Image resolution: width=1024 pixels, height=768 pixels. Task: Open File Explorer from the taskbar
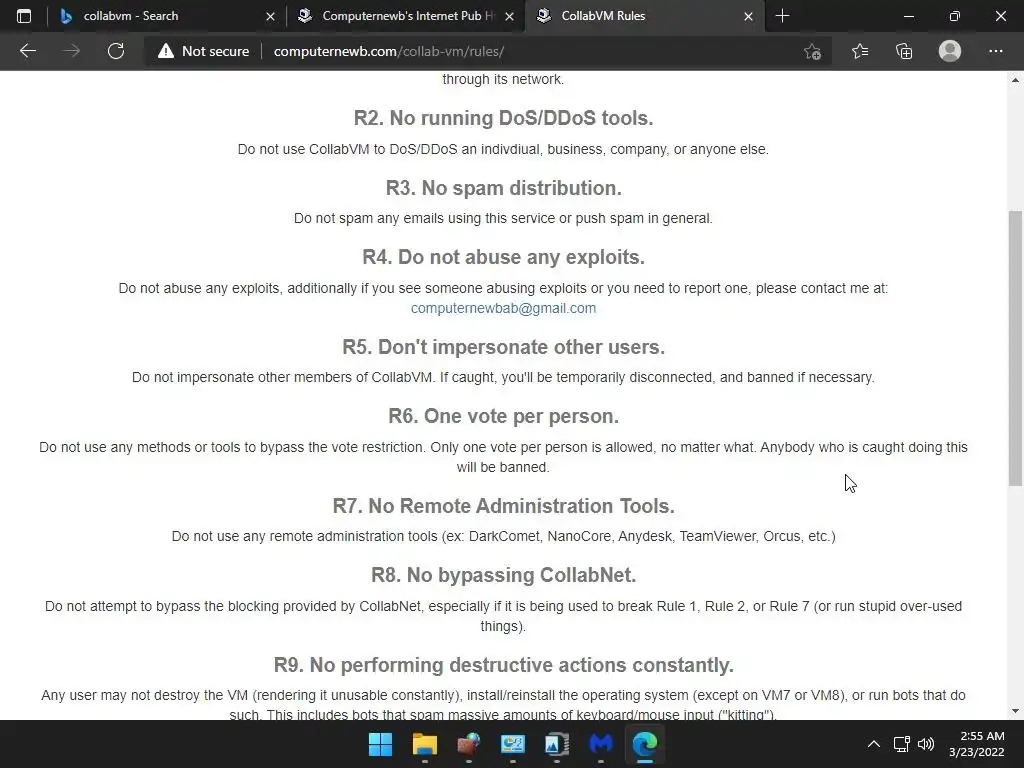tap(424, 744)
